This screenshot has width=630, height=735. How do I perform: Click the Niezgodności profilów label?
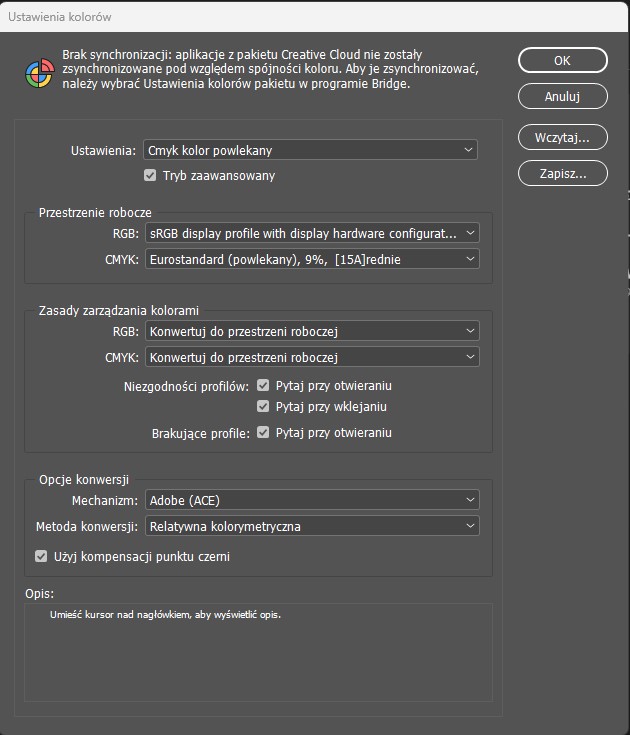[x=186, y=387]
